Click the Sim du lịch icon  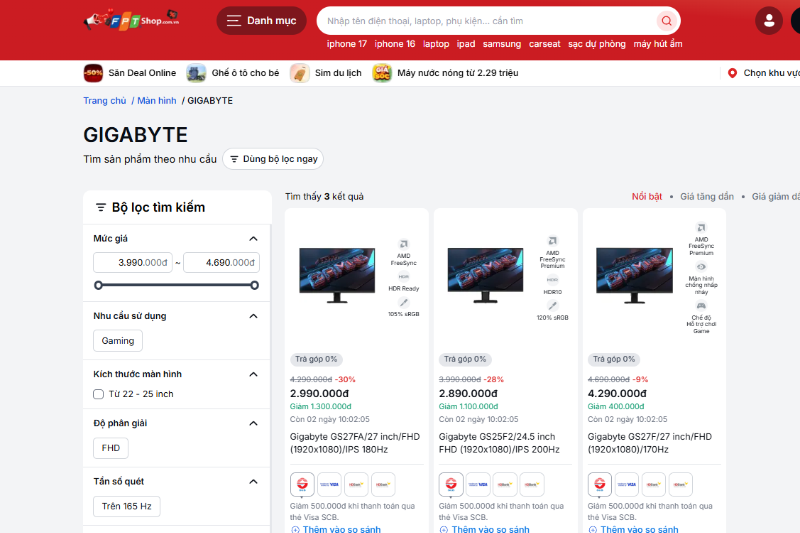299,73
